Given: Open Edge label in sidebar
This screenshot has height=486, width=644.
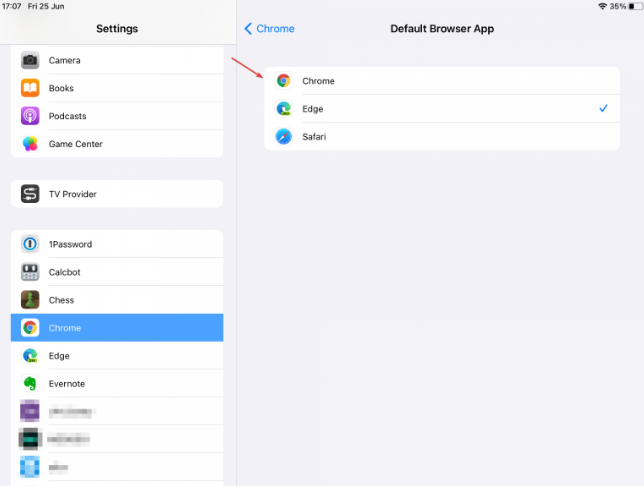Looking at the screenshot, I should tap(59, 356).
